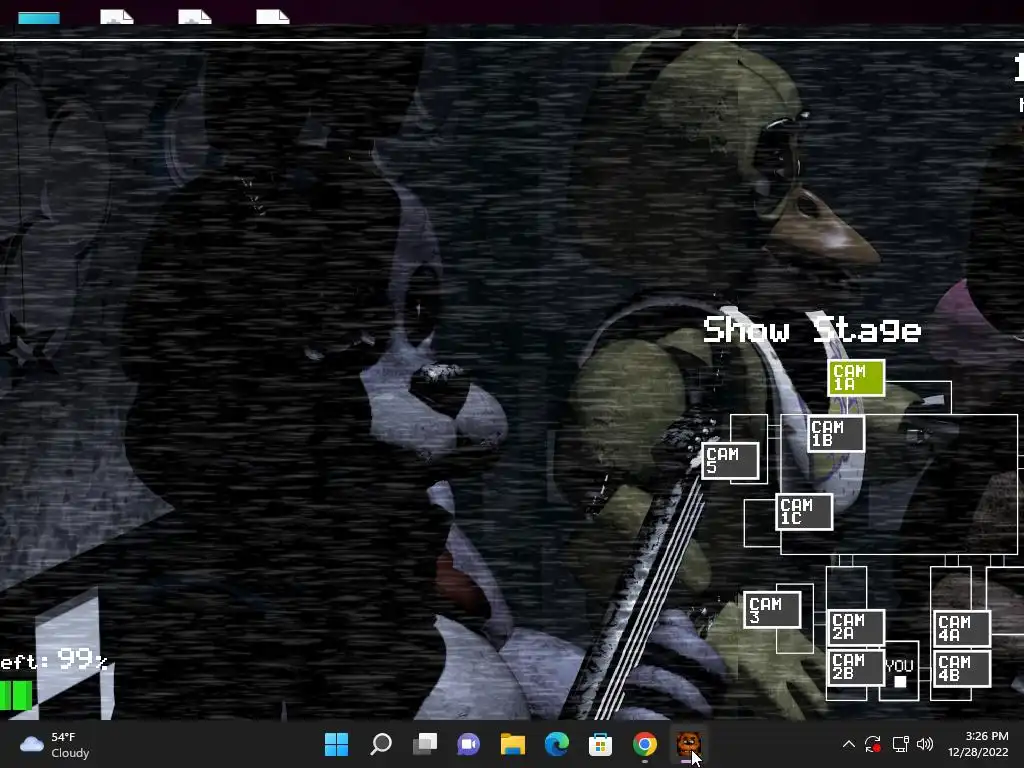Select the cyan tab at top left
Viewport: 1024px width, 768px height.
(39, 18)
